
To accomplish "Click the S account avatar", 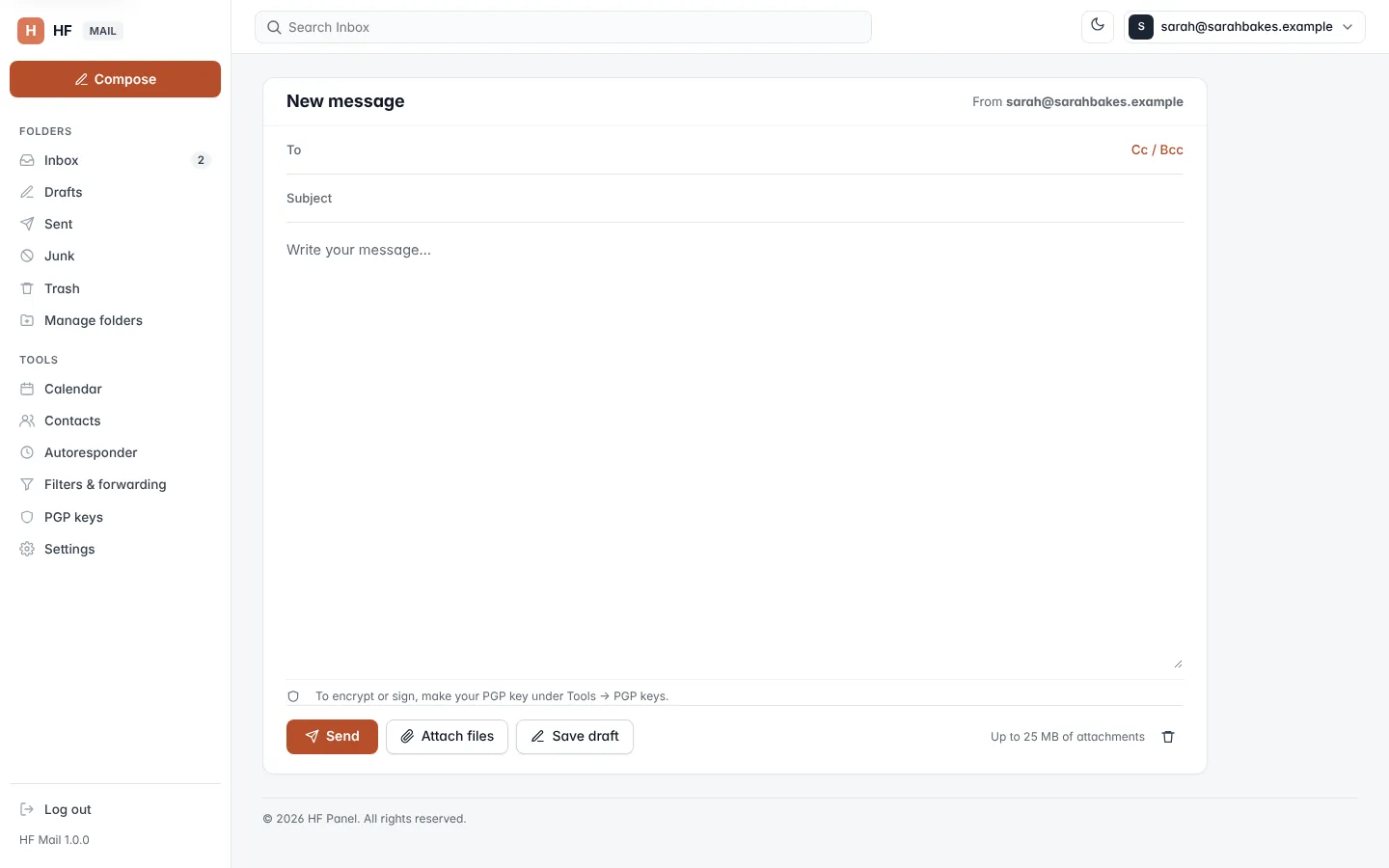I will (1141, 27).
